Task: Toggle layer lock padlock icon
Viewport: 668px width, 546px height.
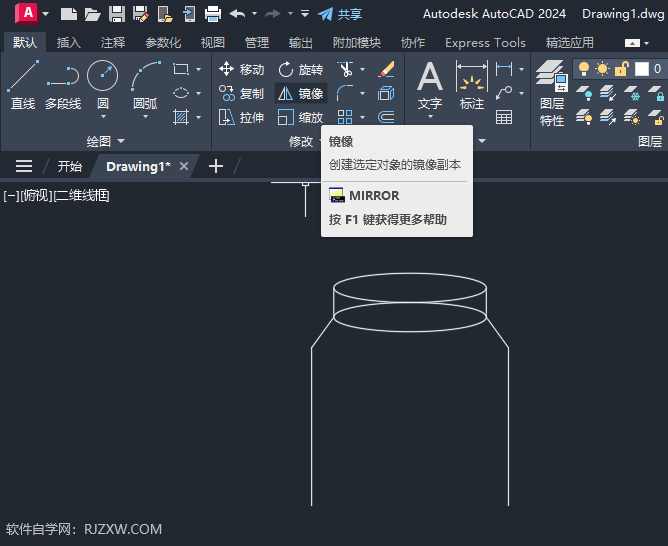Action: click(x=622, y=69)
